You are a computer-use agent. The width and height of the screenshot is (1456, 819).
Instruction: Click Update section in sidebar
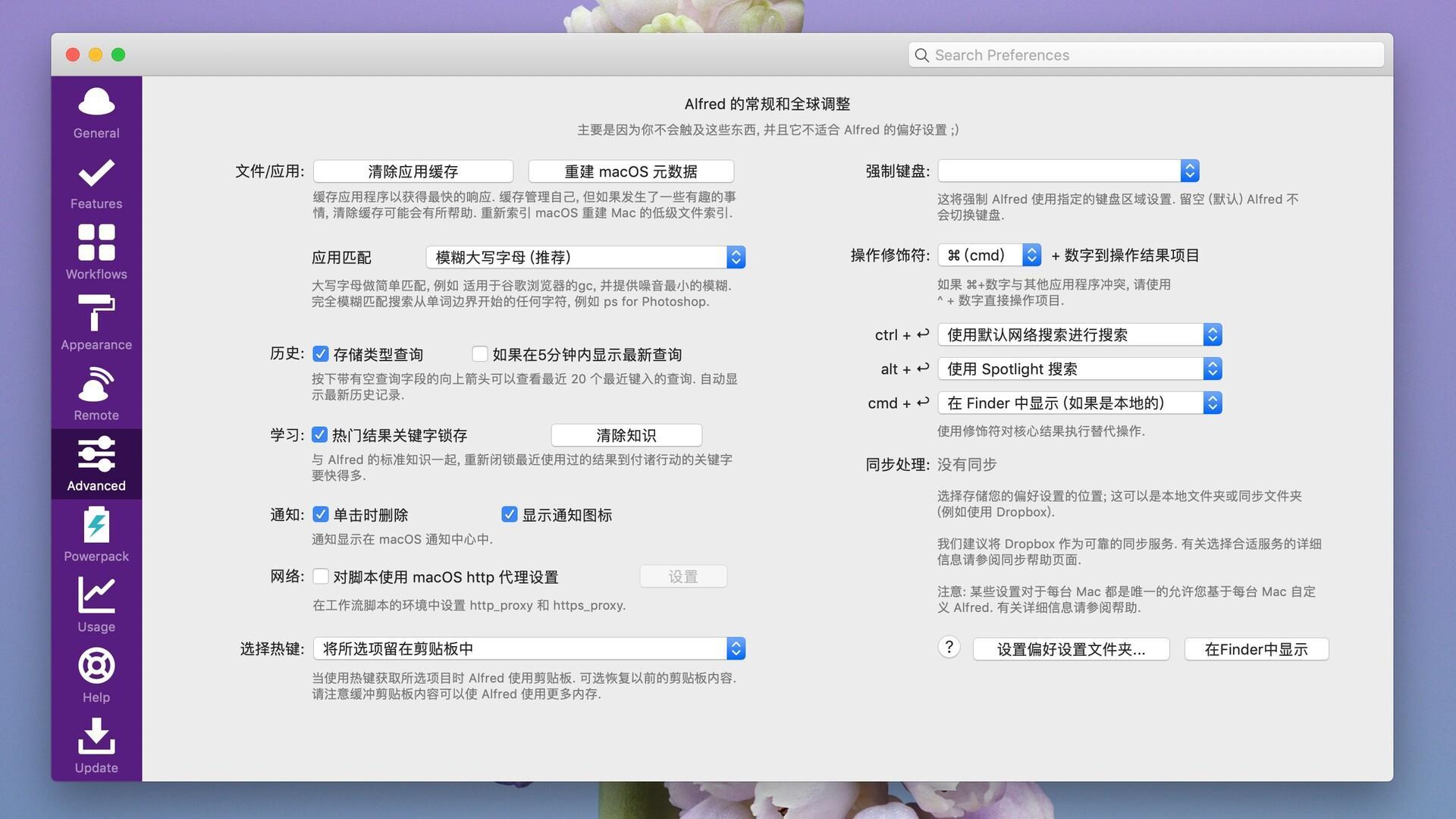(96, 750)
